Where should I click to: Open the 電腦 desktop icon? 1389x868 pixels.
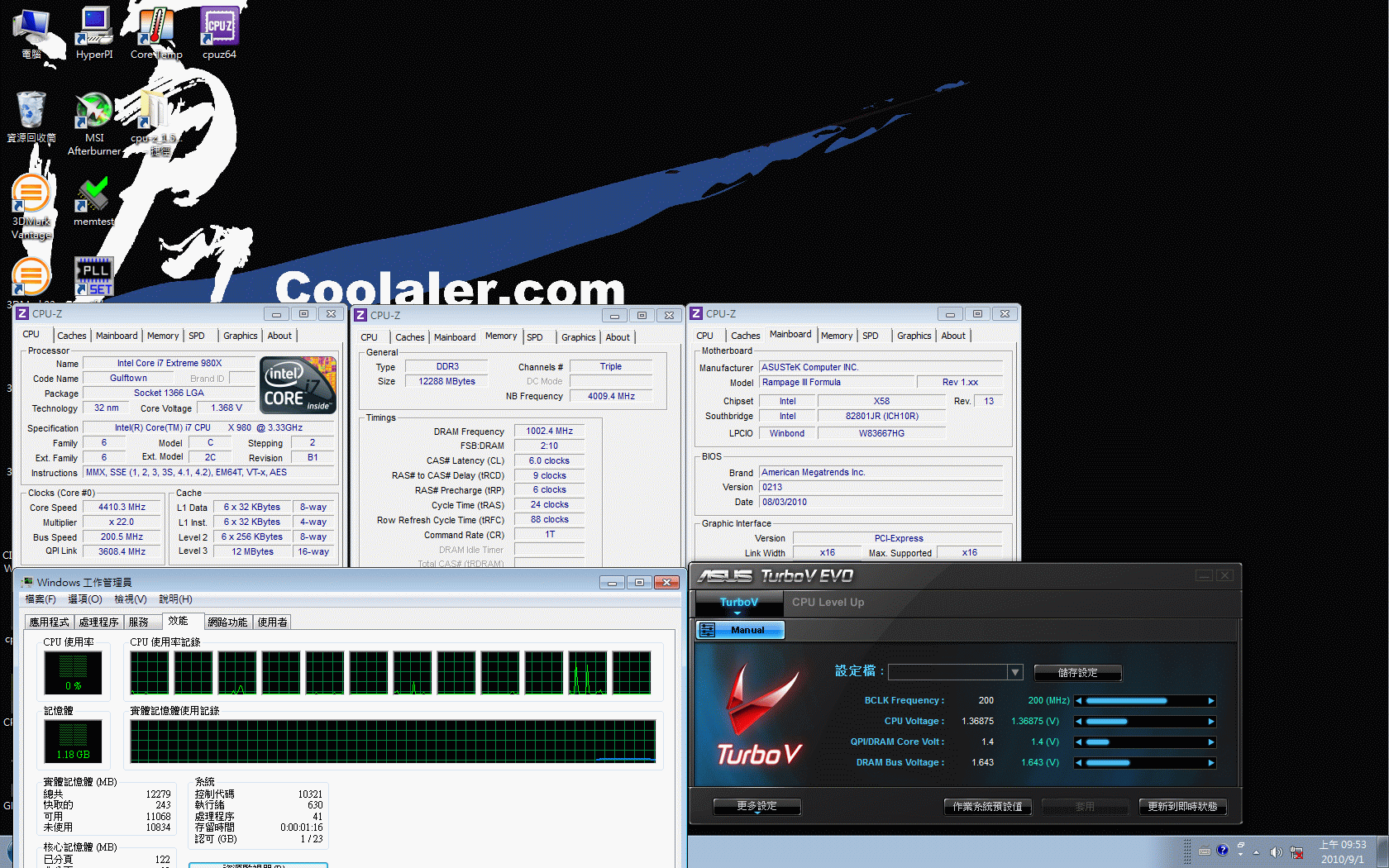[31, 33]
